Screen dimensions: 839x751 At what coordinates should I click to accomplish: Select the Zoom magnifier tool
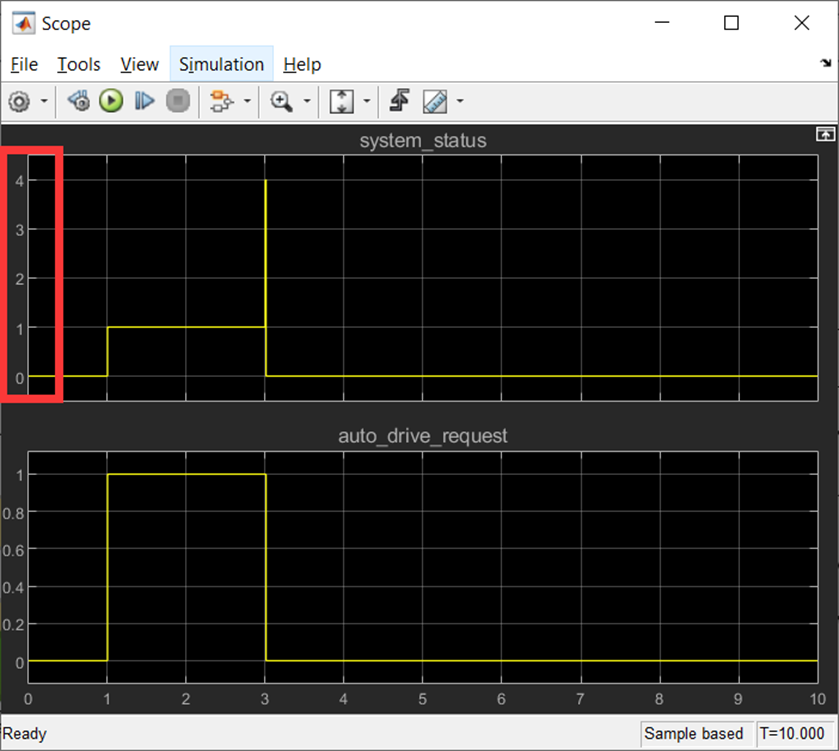281,101
